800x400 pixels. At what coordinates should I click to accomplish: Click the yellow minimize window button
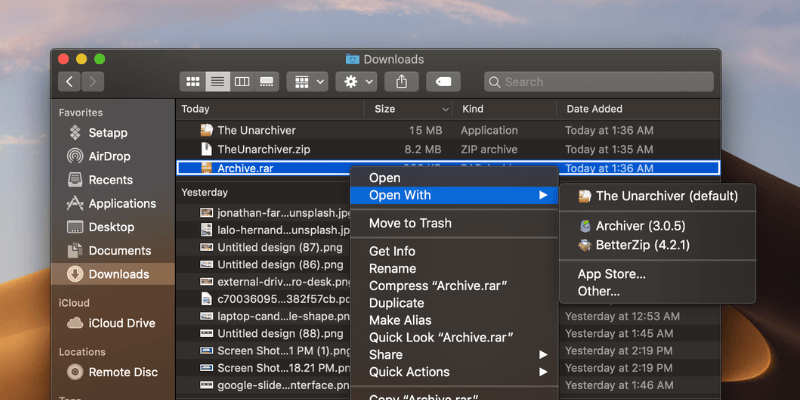click(x=82, y=59)
